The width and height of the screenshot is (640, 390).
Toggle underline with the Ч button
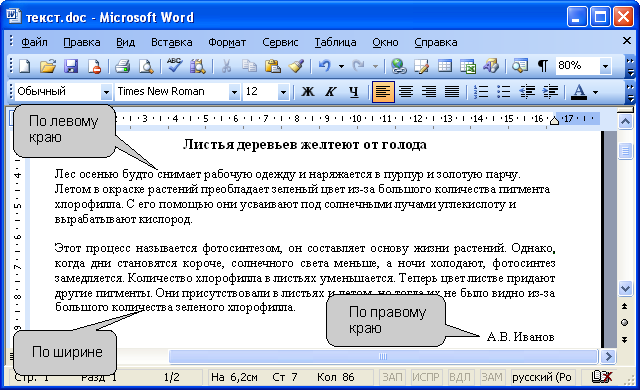tap(354, 92)
